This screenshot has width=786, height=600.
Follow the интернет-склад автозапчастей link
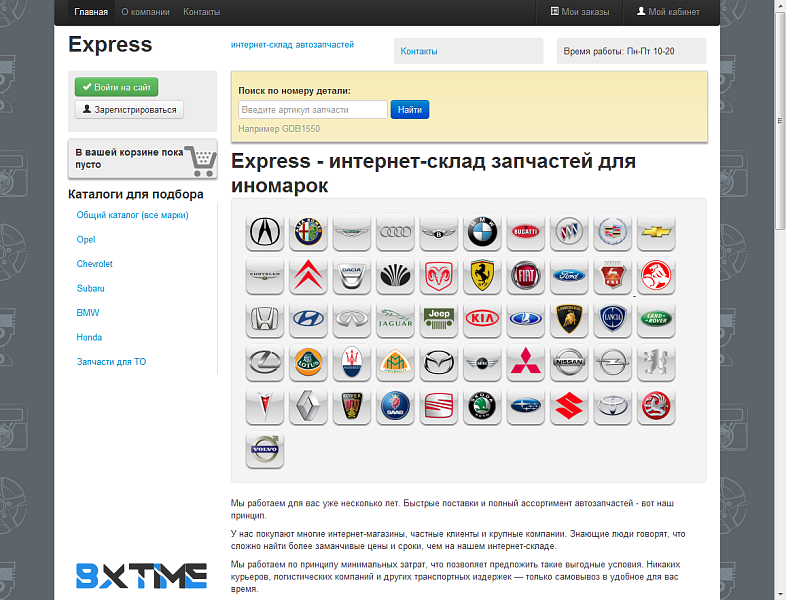[x=292, y=45]
